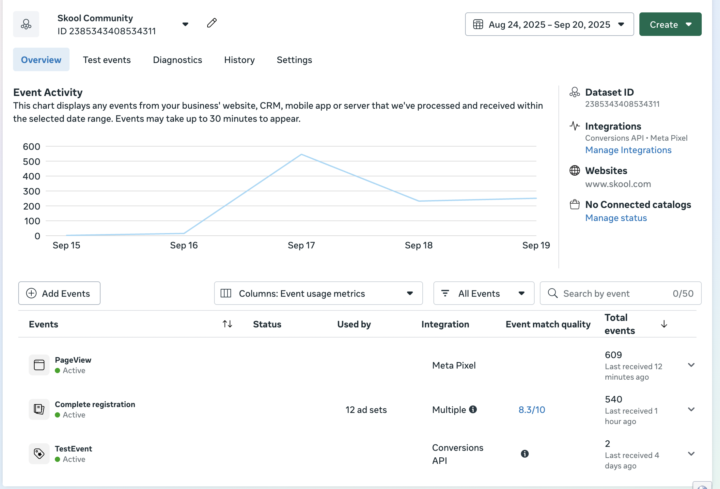Click the catalogs shopping bag icon
The width and height of the screenshot is (720, 489).
tap(574, 204)
